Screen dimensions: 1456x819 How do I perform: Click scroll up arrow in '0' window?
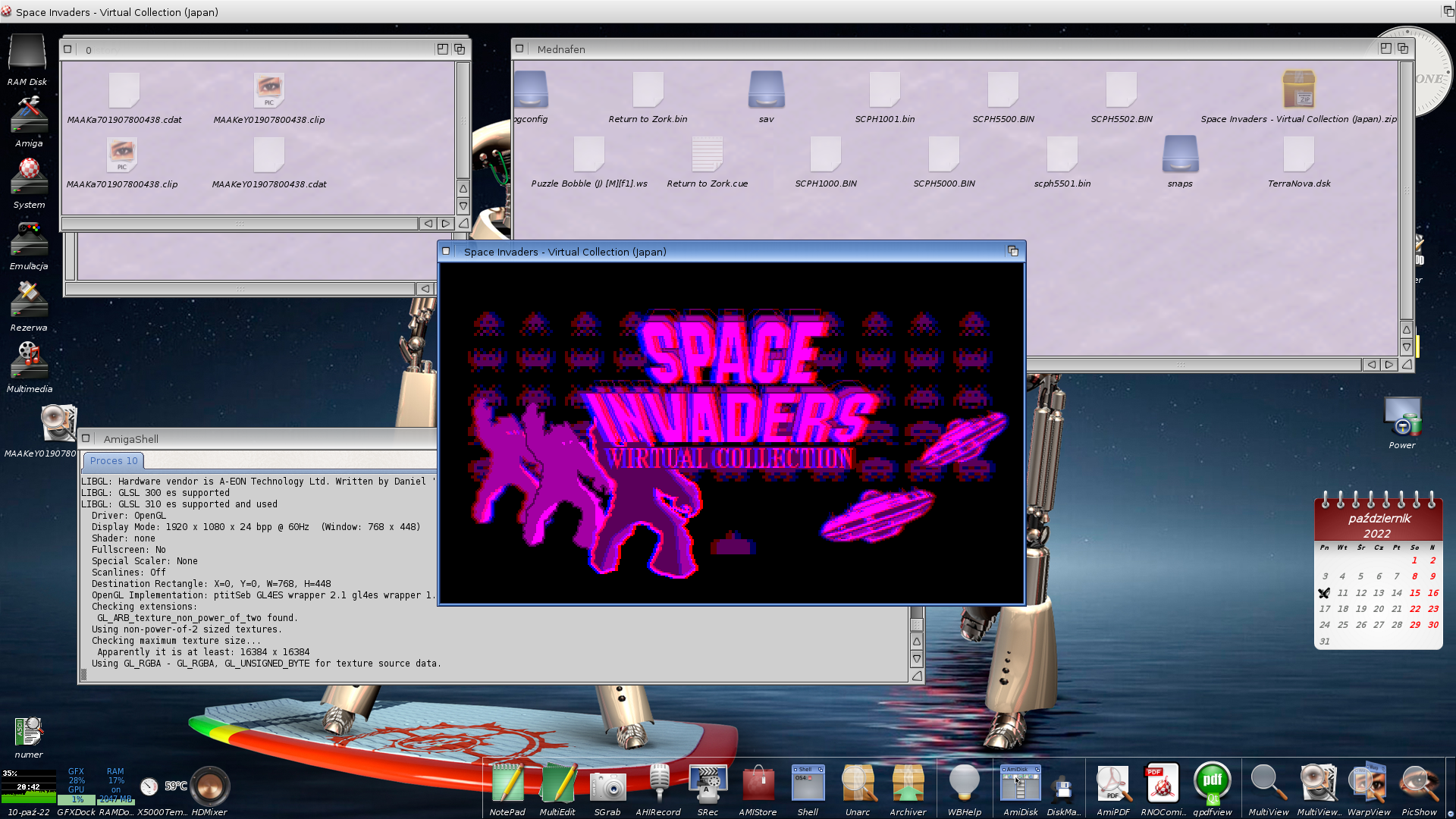[x=463, y=189]
